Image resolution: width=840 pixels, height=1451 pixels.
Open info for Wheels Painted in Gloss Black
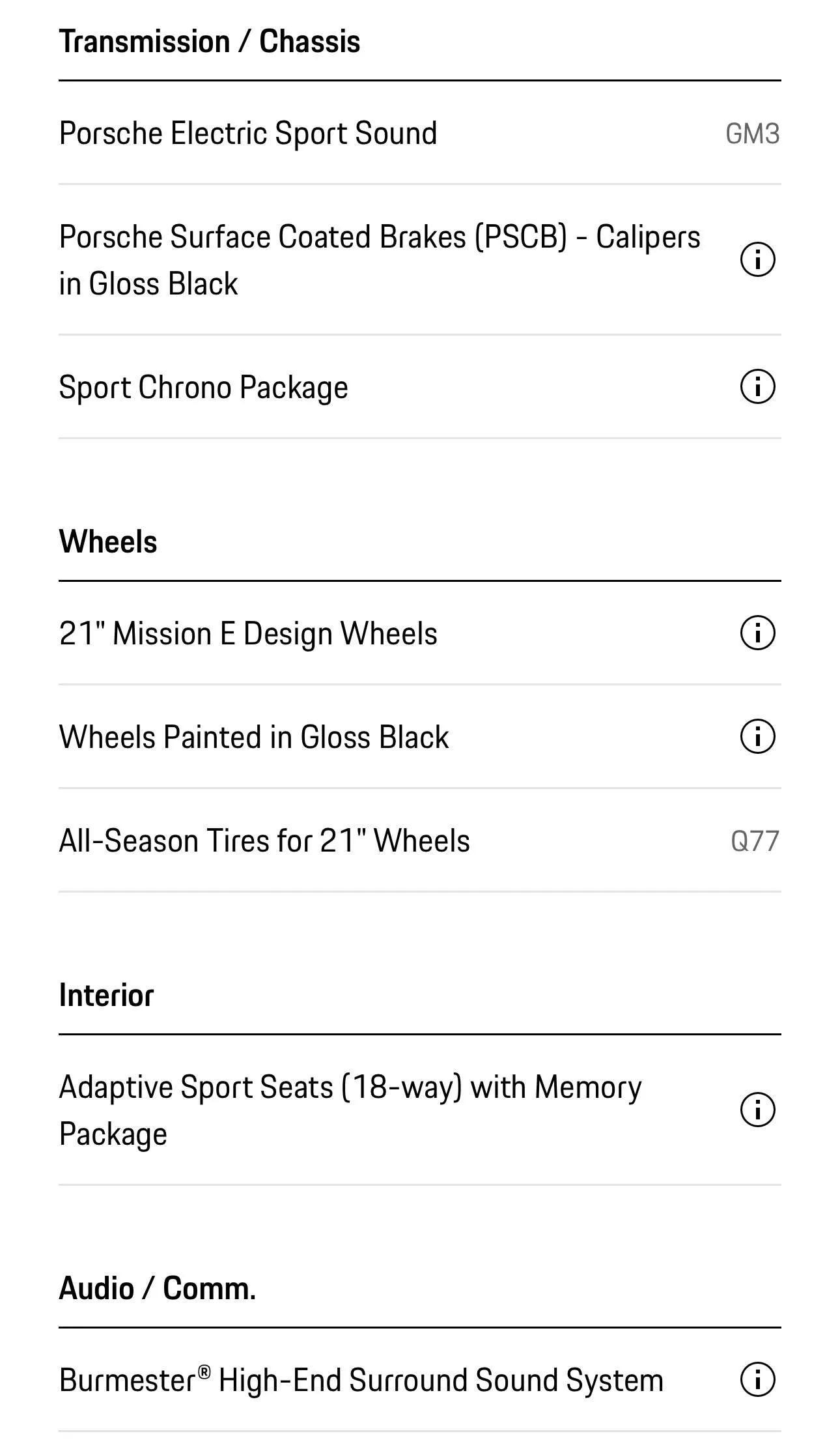[758, 736]
